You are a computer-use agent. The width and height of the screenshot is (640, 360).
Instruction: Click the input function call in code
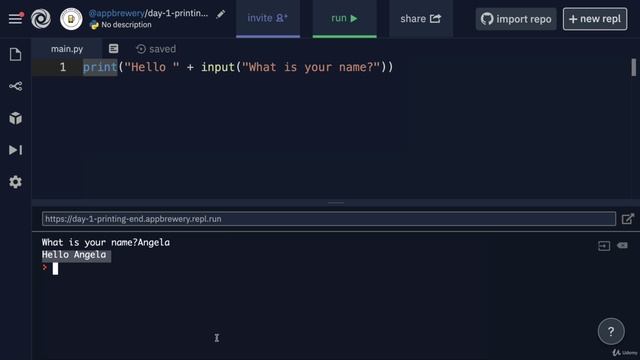(x=218, y=67)
